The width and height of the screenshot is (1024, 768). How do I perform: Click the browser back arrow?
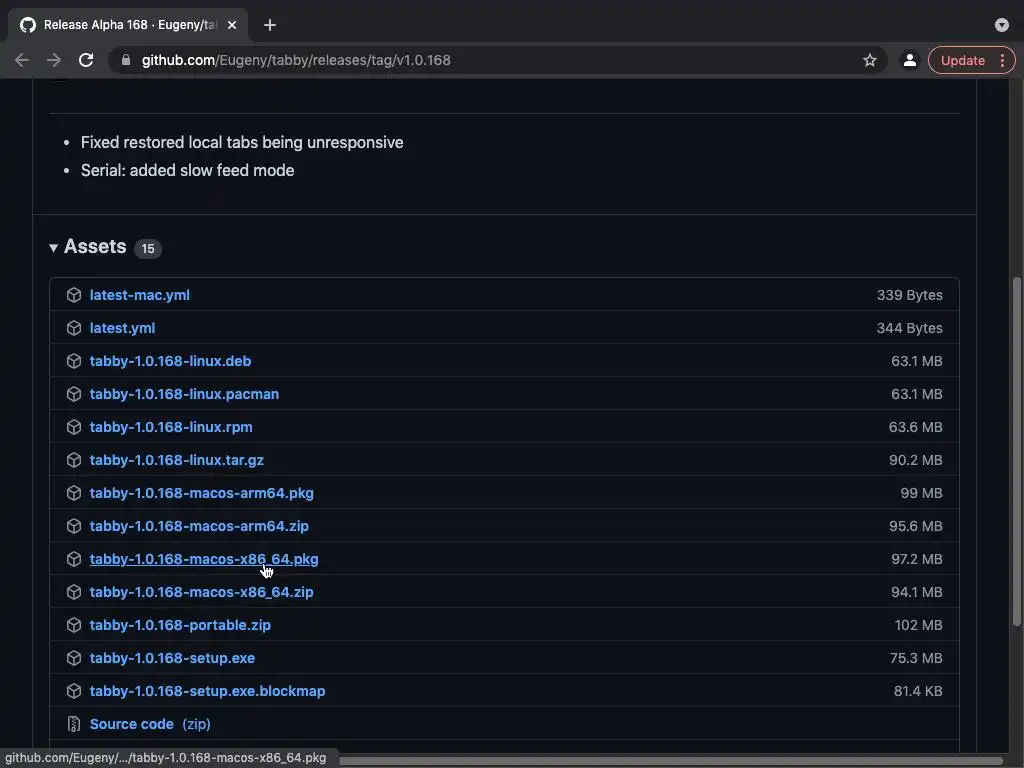22,60
